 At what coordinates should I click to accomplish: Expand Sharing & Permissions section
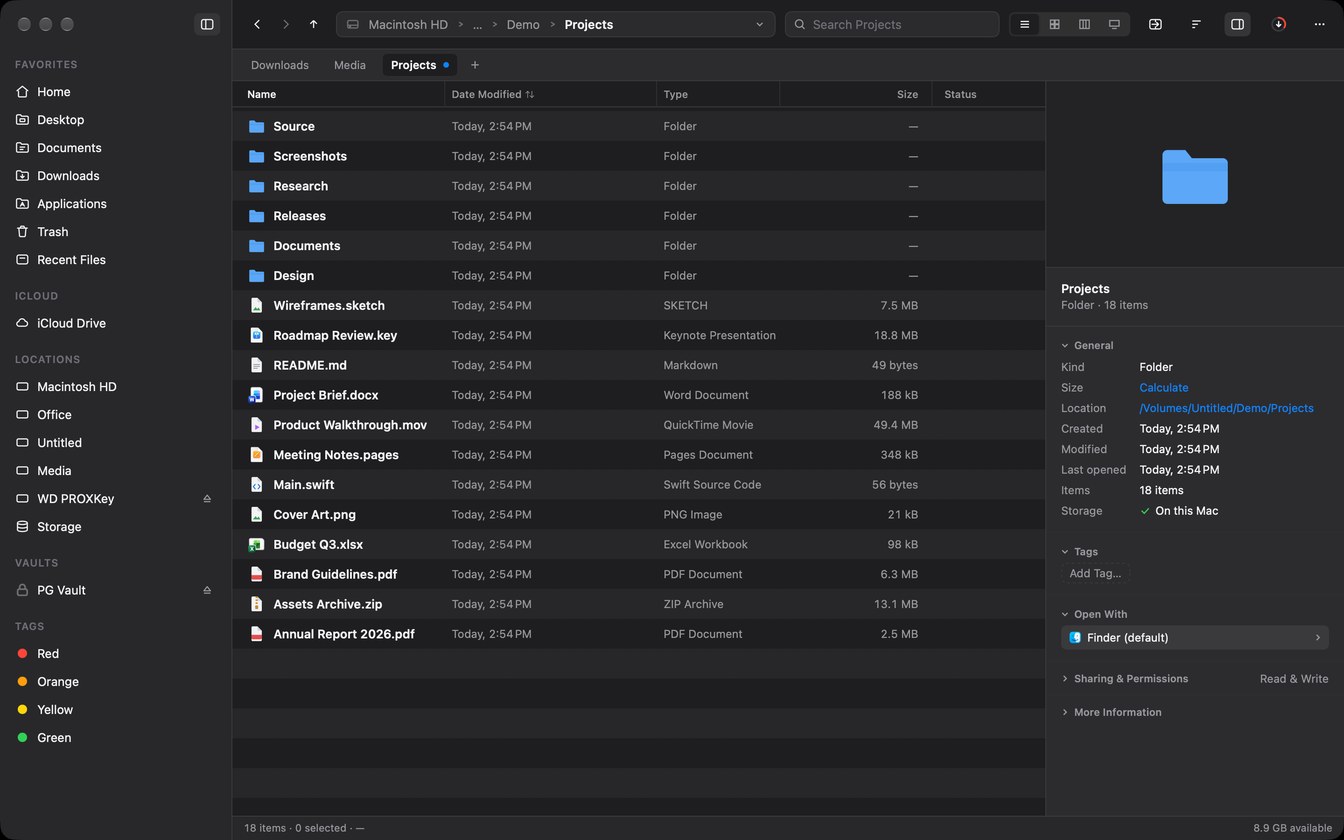pyautogui.click(x=1065, y=678)
